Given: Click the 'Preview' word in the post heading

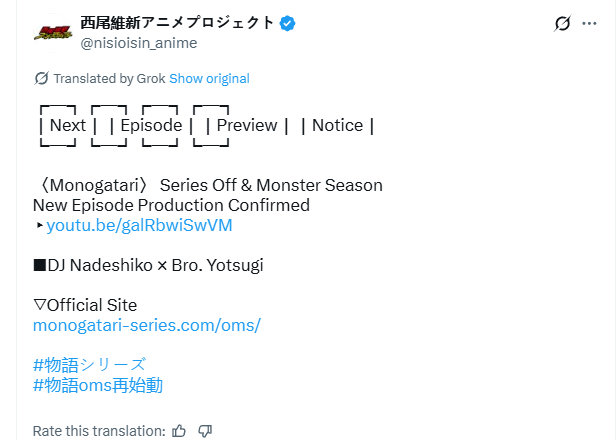Looking at the screenshot, I should pyautogui.click(x=247, y=125).
